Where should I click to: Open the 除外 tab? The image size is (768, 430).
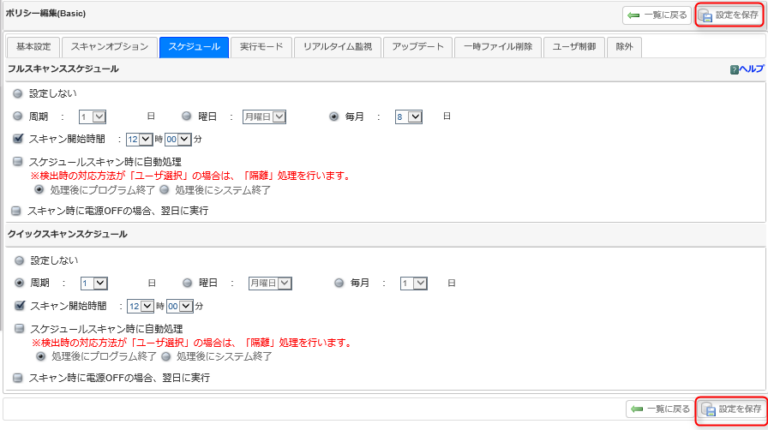[624, 47]
